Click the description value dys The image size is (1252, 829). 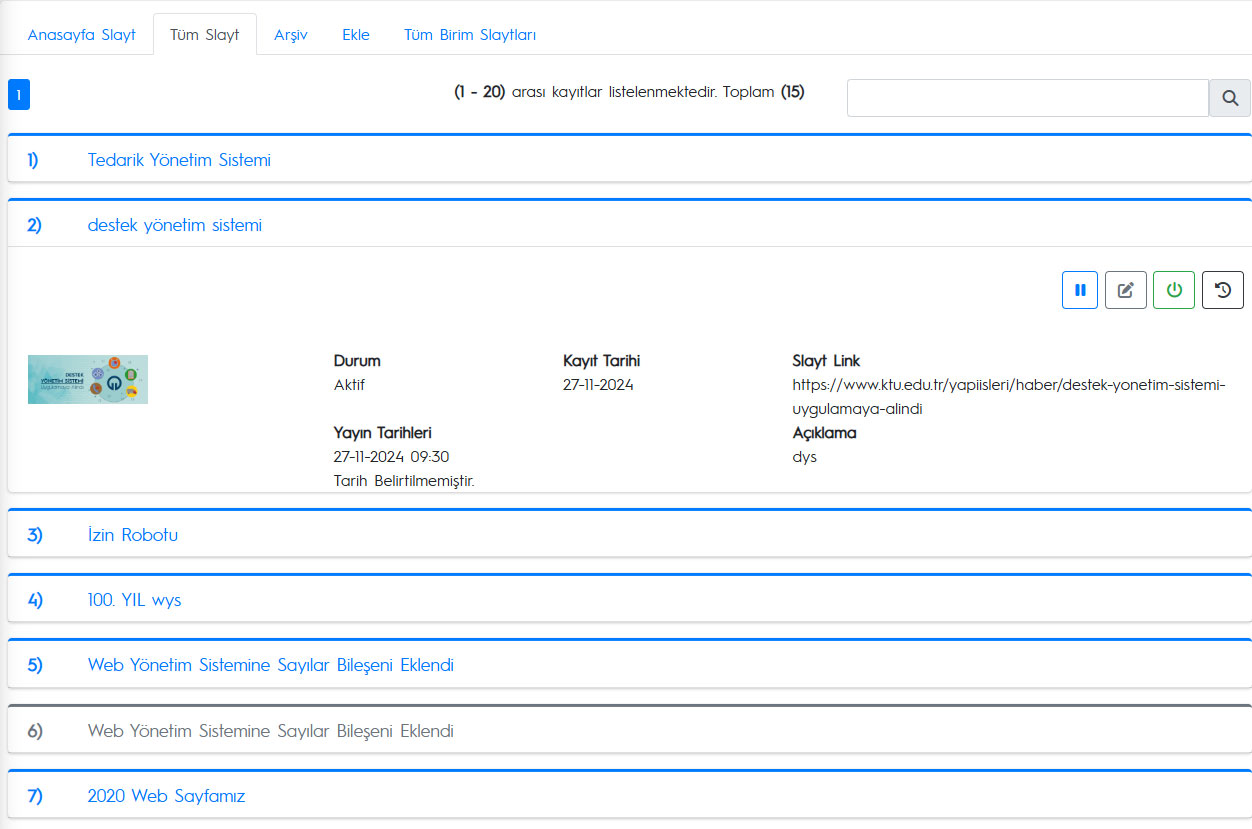pos(804,456)
